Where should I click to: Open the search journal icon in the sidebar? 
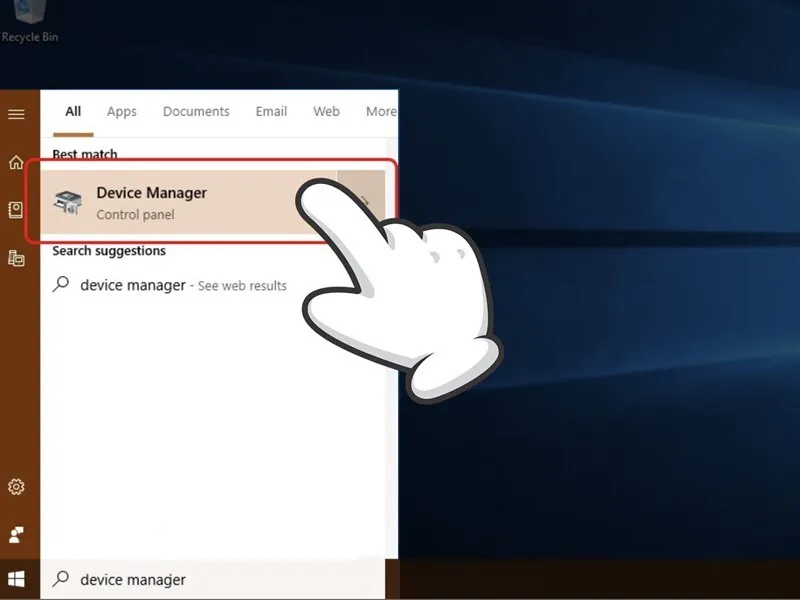(x=15, y=209)
